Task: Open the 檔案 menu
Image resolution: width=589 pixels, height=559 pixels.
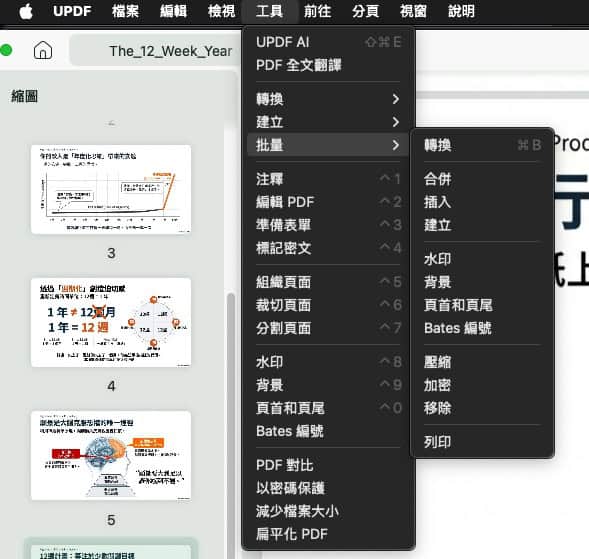Action: click(125, 11)
